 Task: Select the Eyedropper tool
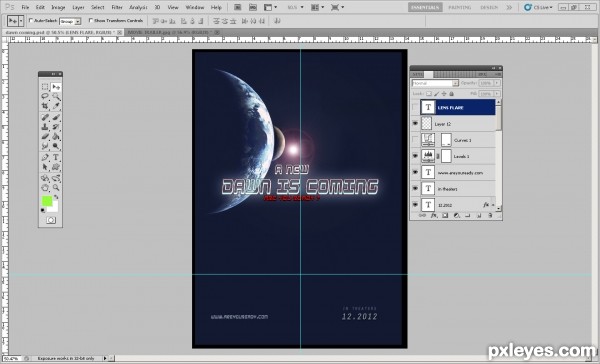tap(56, 106)
